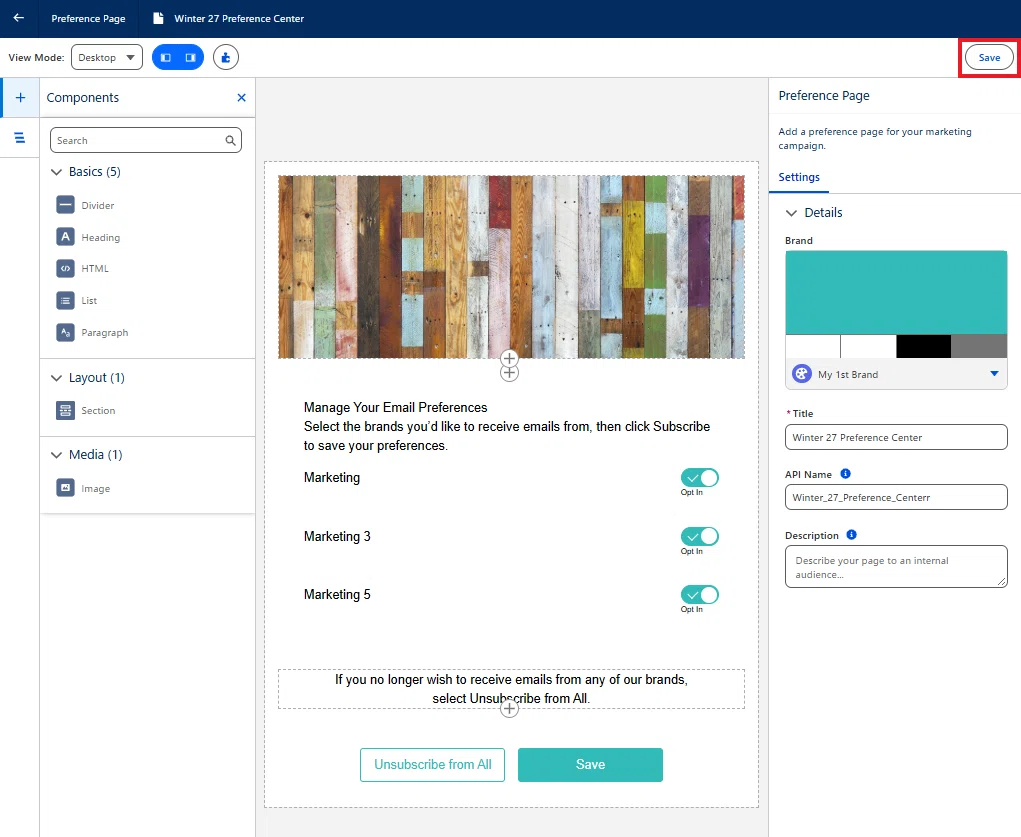
Task: Click the Unsubscribe from All button
Action: [432, 765]
